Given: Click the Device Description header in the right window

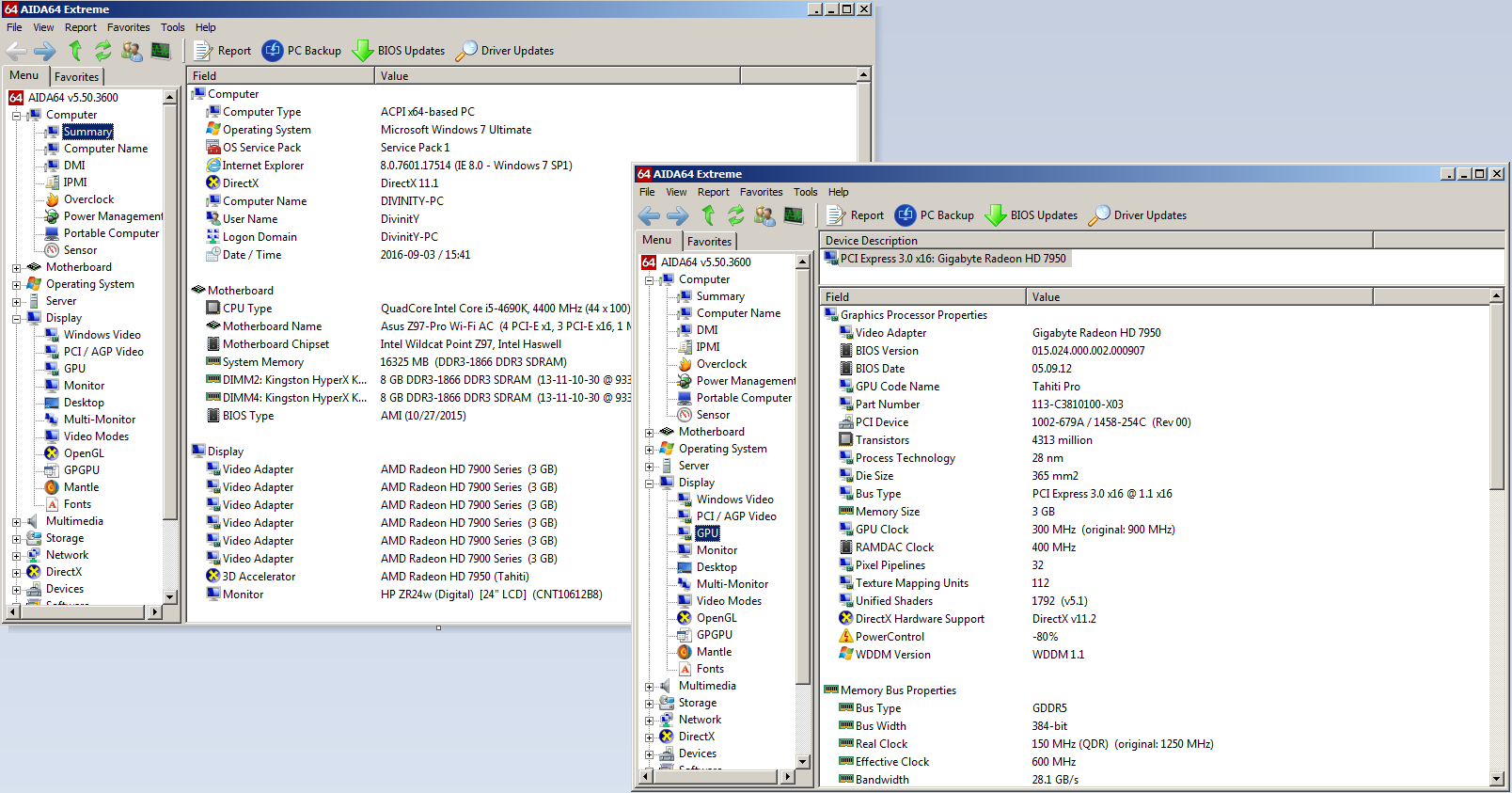Looking at the screenshot, I should tap(1096, 241).
